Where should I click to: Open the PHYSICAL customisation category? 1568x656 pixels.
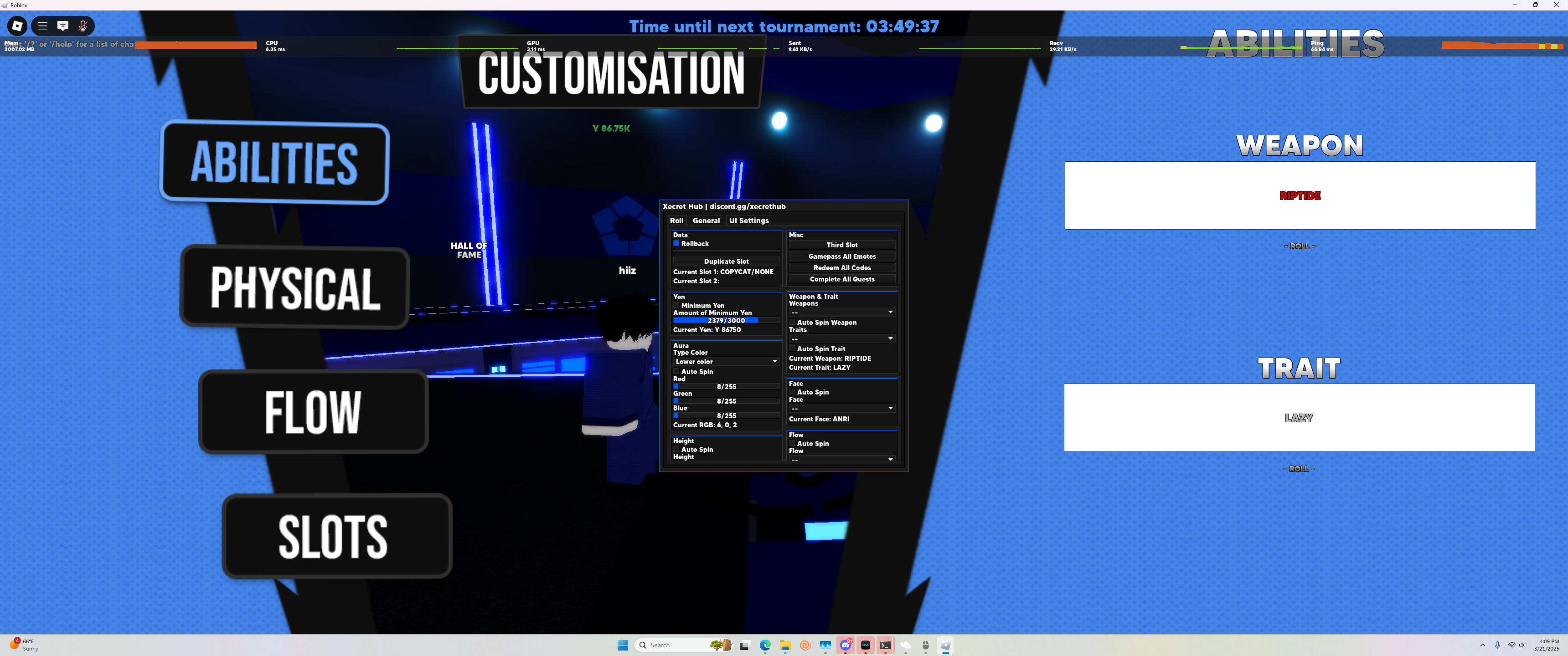(295, 287)
